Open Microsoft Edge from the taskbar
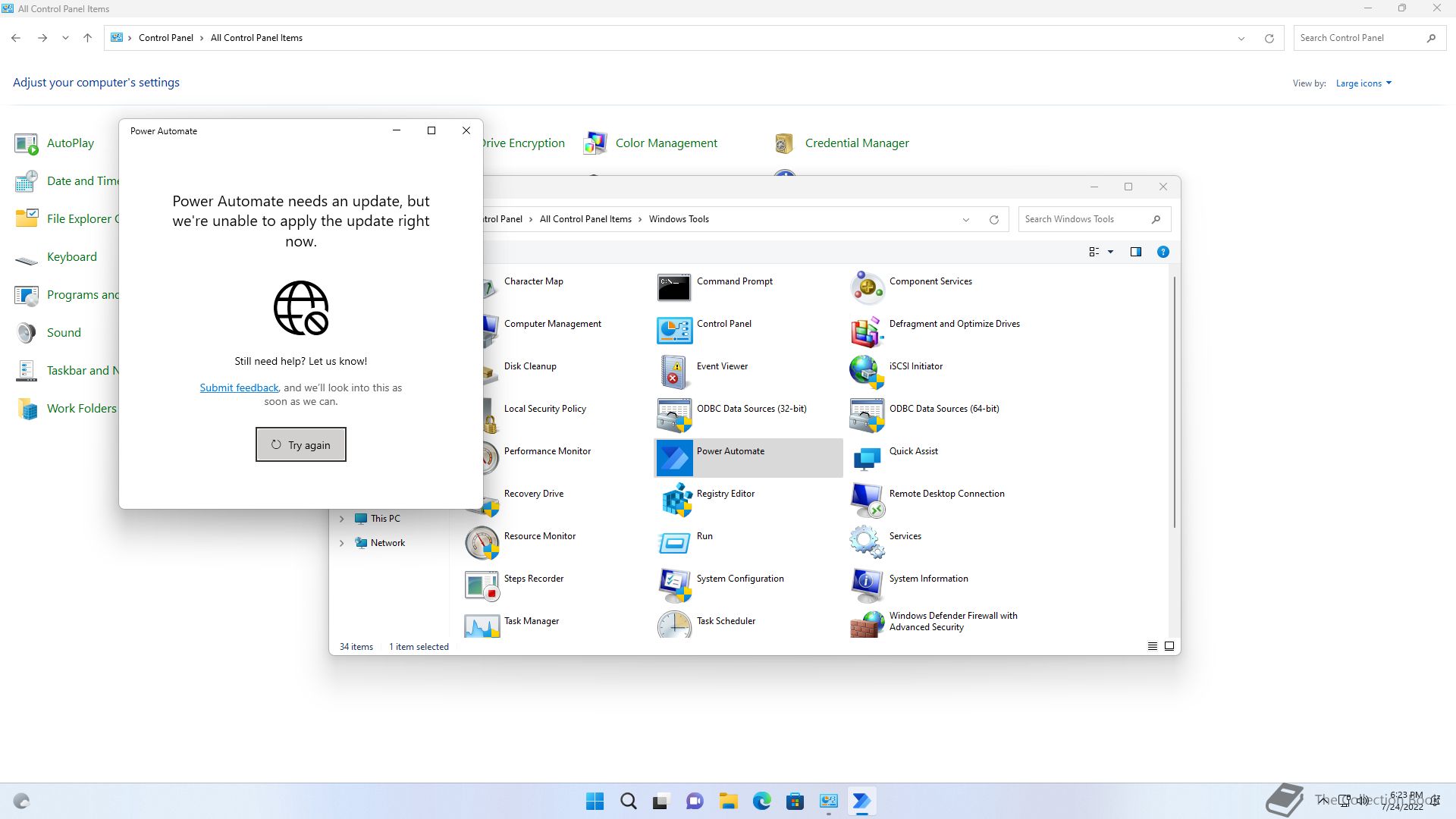The image size is (1456, 819). click(762, 801)
